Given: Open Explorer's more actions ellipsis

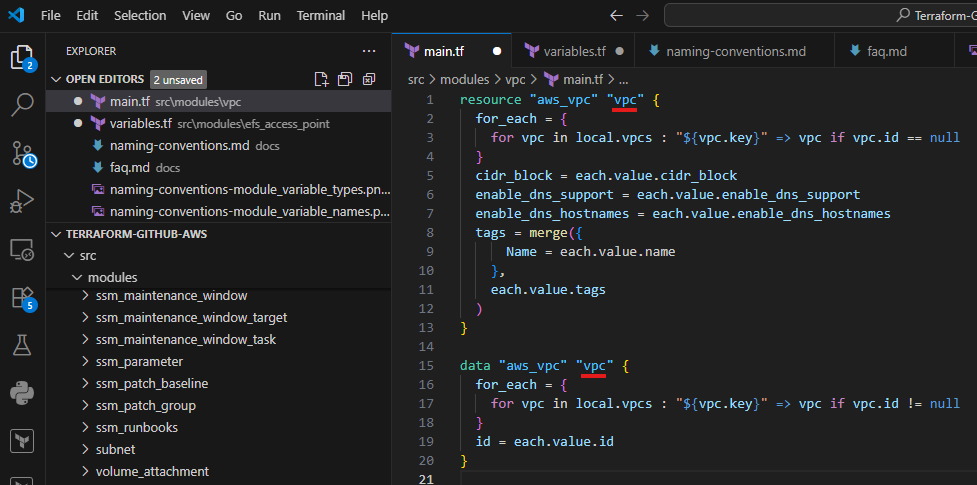Looking at the screenshot, I should click(x=369, y=51).
